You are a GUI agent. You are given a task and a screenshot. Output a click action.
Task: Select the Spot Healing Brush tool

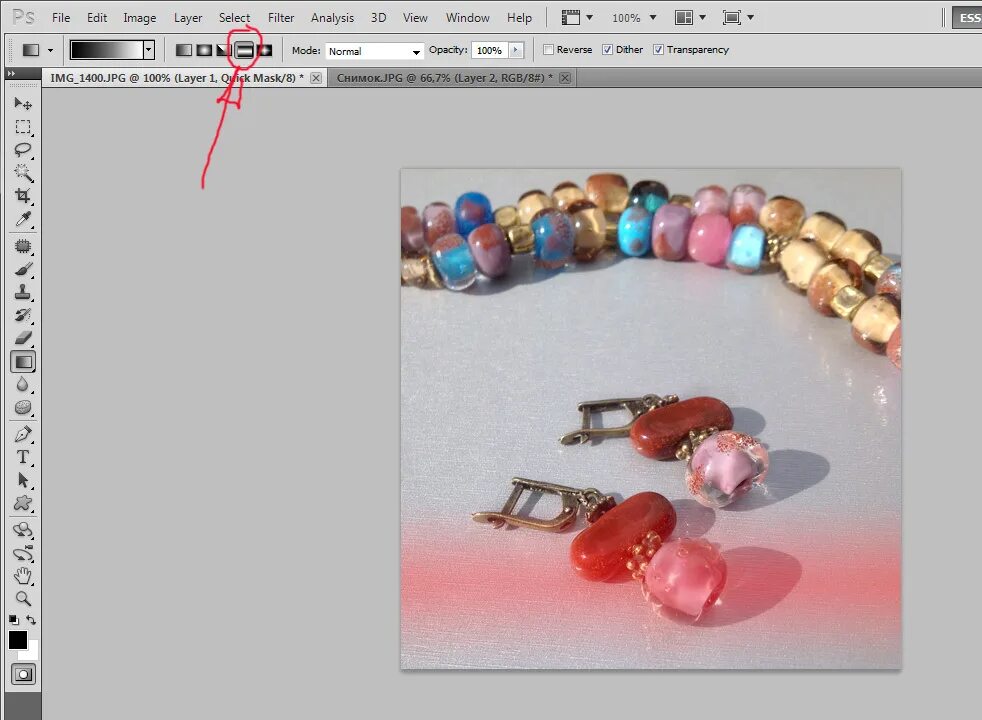click(x=23, y=246)
